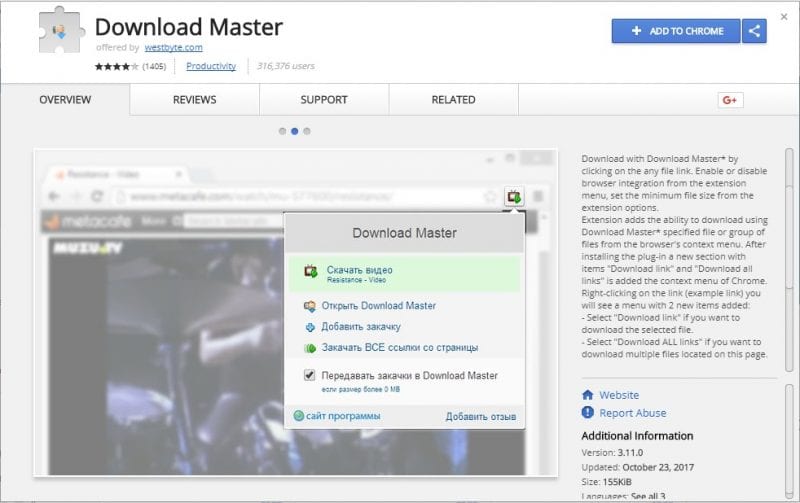Image resolution: width=800 pixels, height=503 pixels.
Task: Open the Productivity category link
Action: [x=211, y=66]
